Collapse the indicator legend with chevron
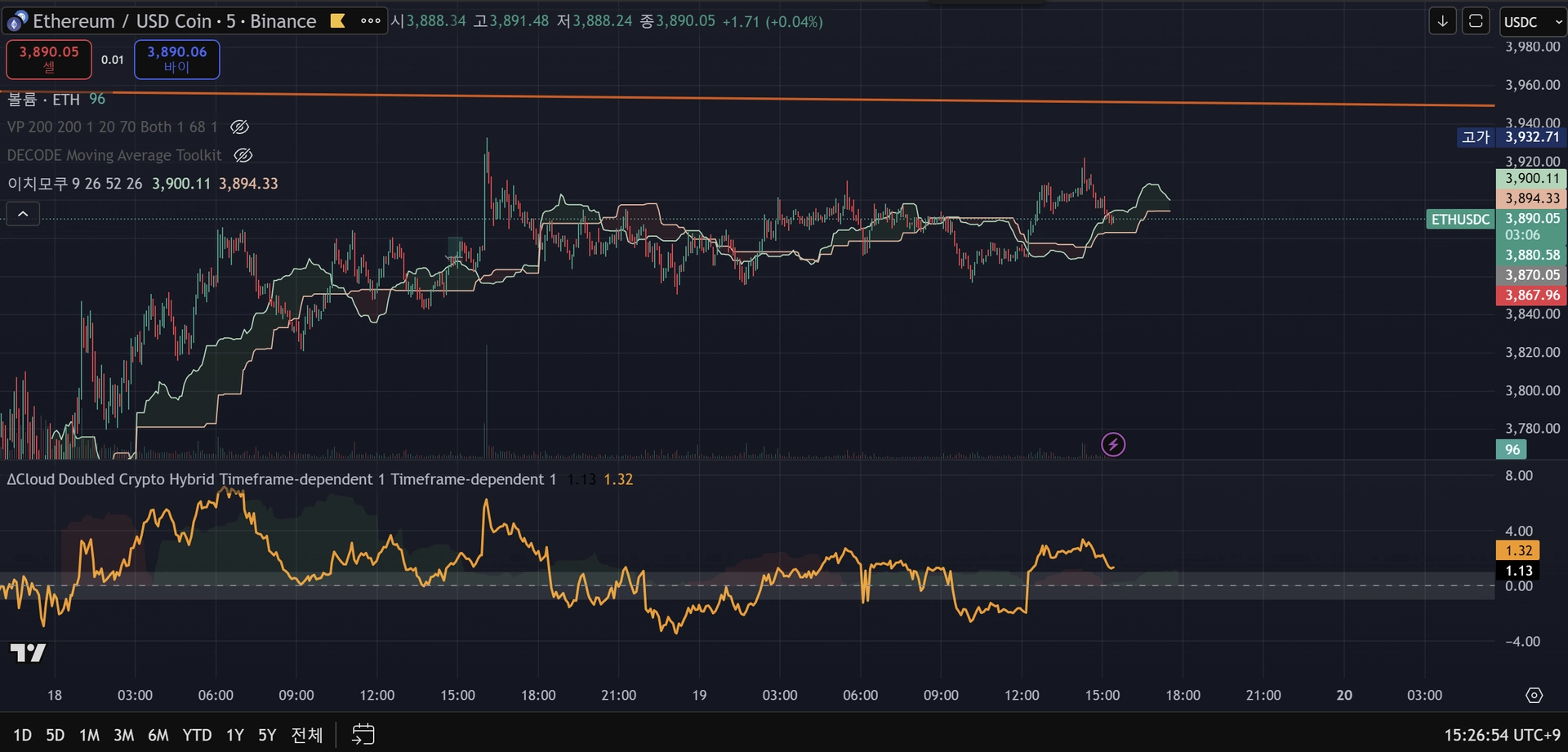Screen dimensions: 1568x752 coord(23,214)
